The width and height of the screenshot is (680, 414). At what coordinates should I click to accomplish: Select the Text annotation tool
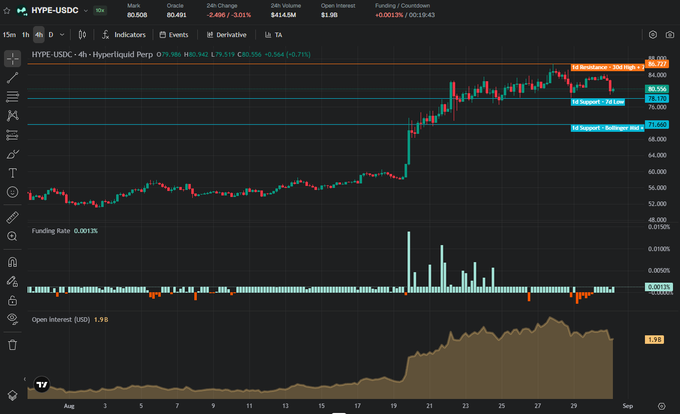[13, 173]
